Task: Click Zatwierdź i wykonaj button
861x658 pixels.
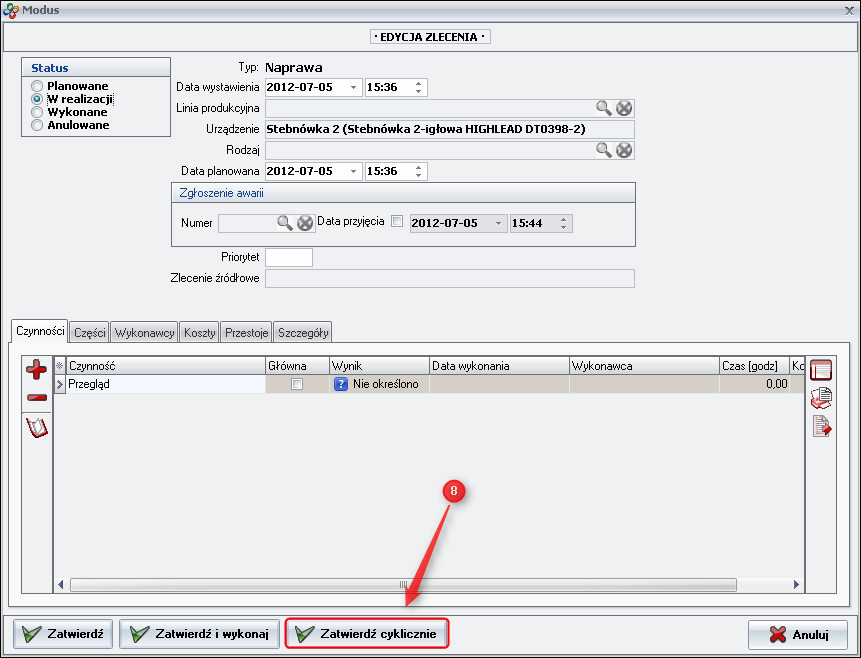Action: pos(199,634)
